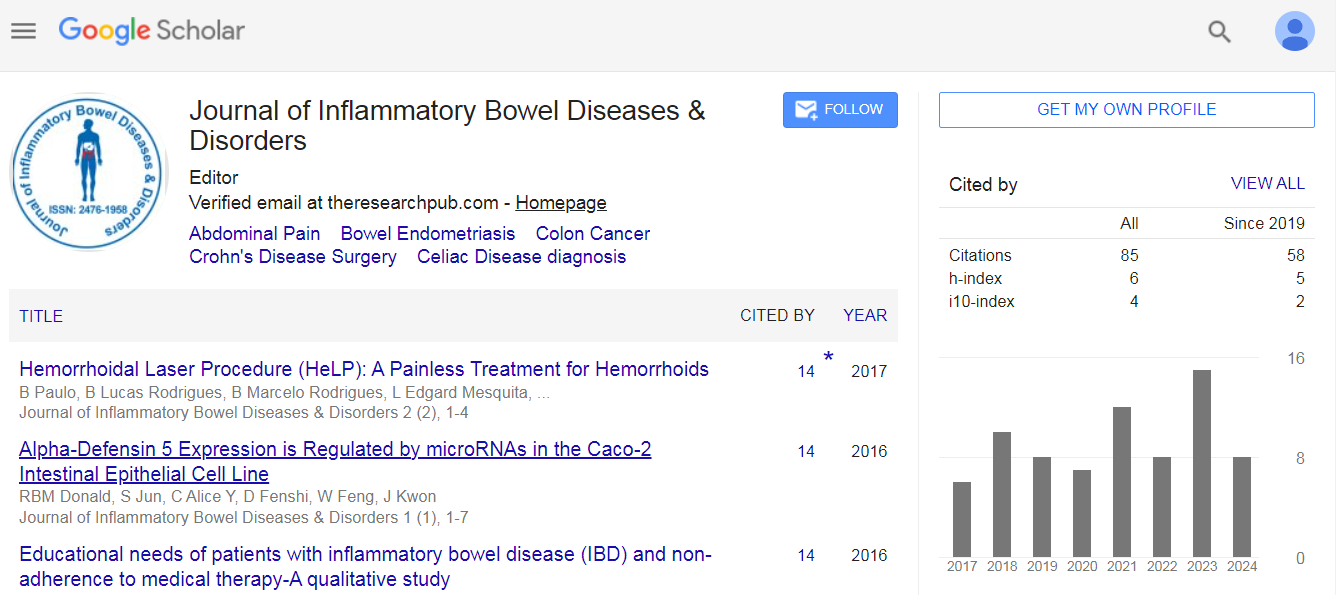The height and width of the screenshot is (595, 1336).
Task: Open the Homepage link
Action: point(561,203)
